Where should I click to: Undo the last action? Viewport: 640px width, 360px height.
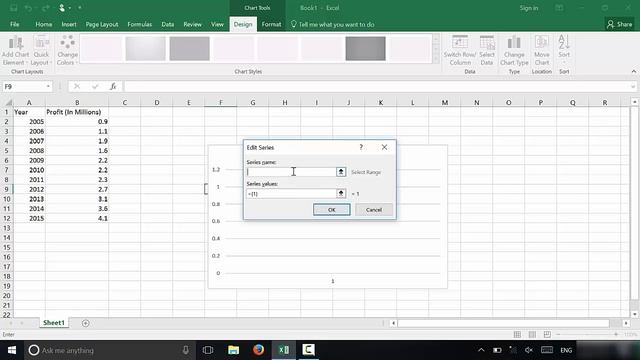click(28, 8)
